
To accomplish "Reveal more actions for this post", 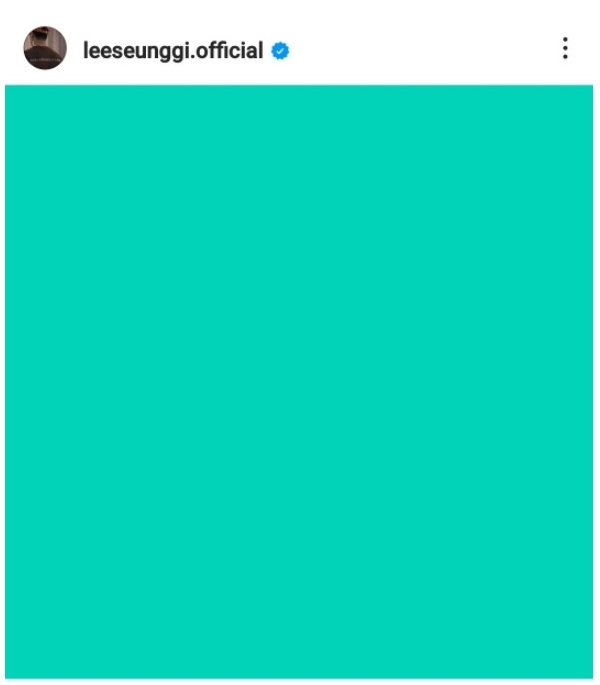I will coord(565,48).
